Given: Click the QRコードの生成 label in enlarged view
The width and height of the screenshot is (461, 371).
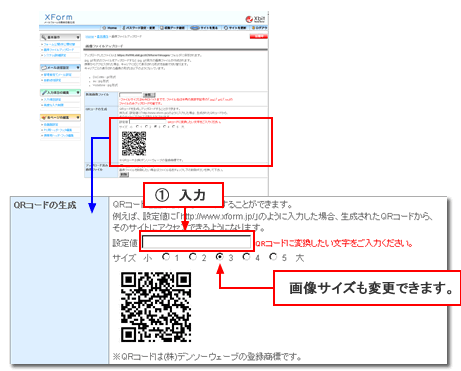Looking at the screenshot, I should pyautogui.click(x=45, y=205).
